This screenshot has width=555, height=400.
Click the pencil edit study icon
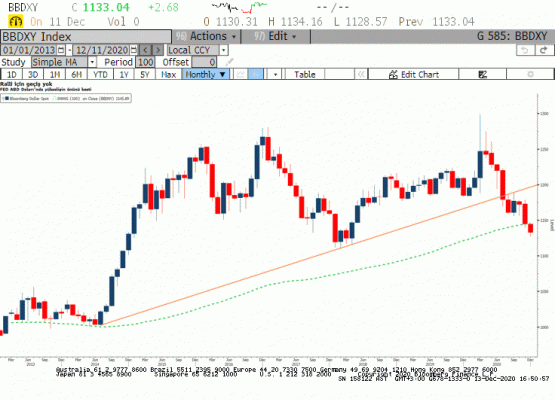(229, 62)
